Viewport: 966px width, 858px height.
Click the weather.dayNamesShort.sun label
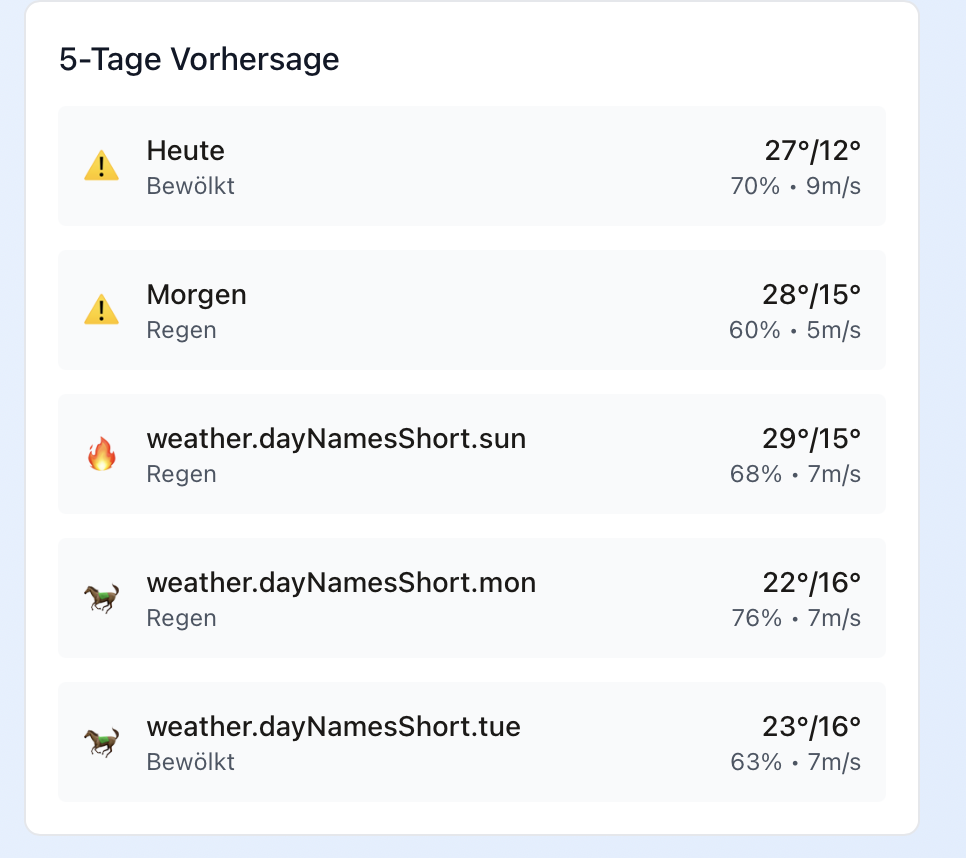point(336,439)
